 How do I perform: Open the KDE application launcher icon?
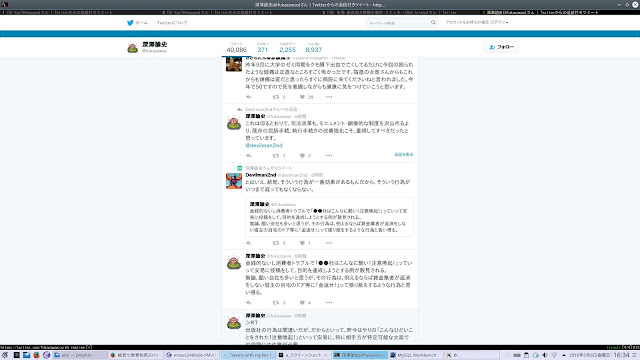click(x=5, y=355)
